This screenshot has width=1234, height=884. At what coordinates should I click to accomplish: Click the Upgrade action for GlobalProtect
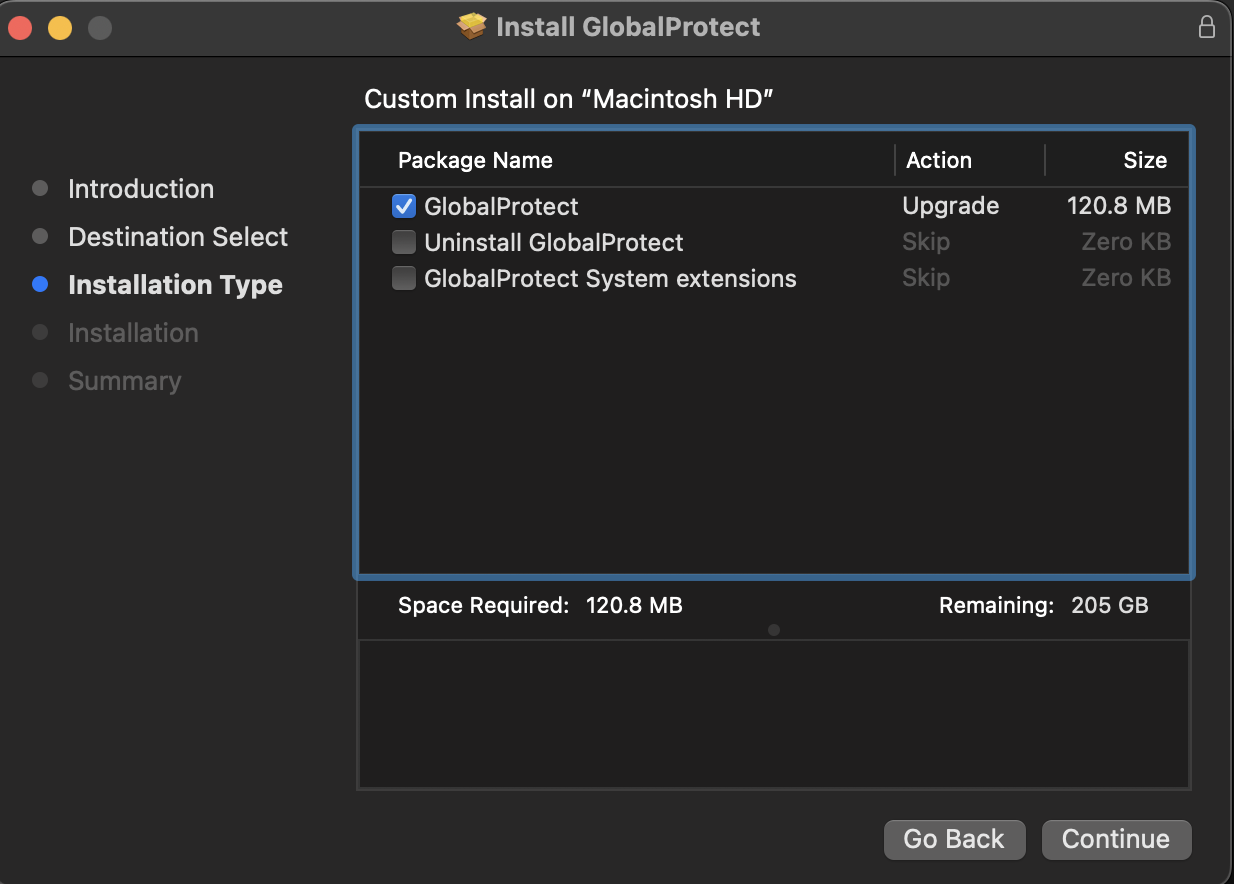(950, 207)
